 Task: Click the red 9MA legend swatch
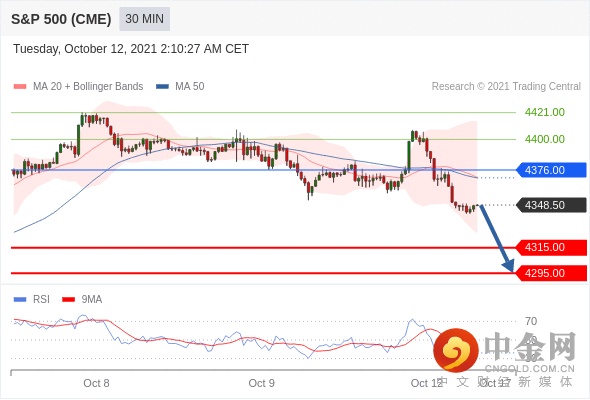68,300
